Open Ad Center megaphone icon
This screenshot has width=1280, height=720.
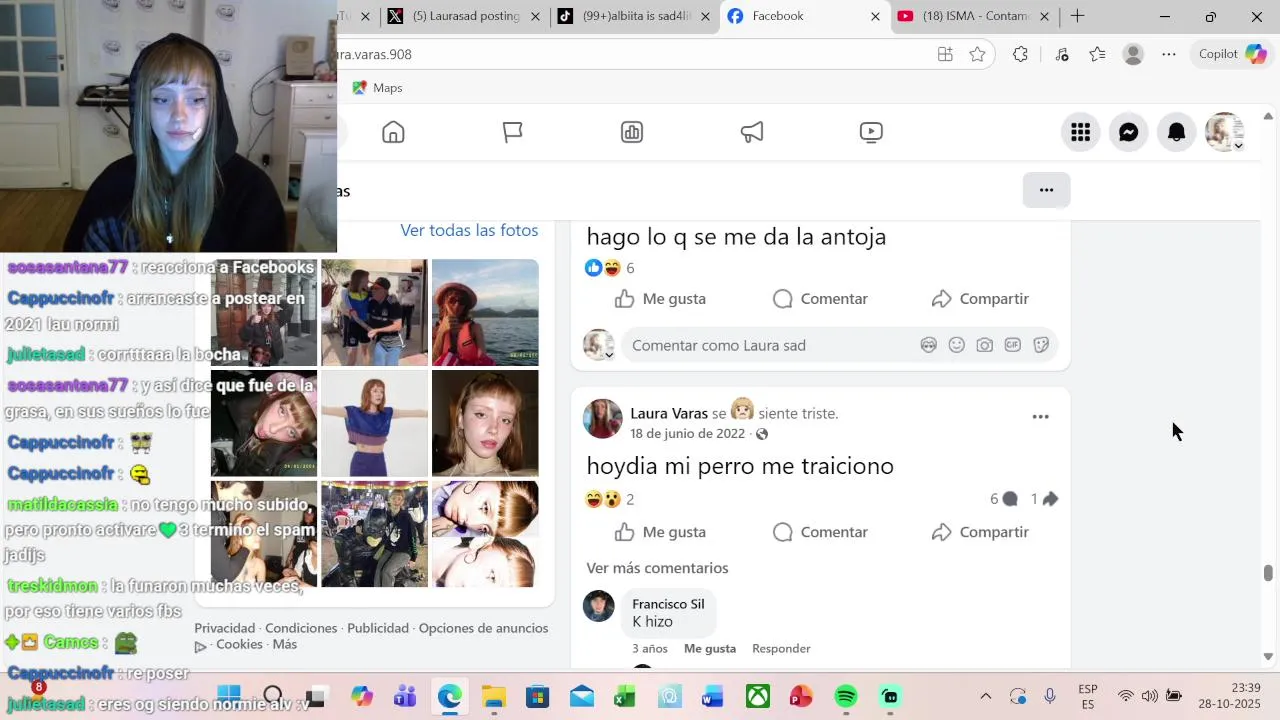752,132
